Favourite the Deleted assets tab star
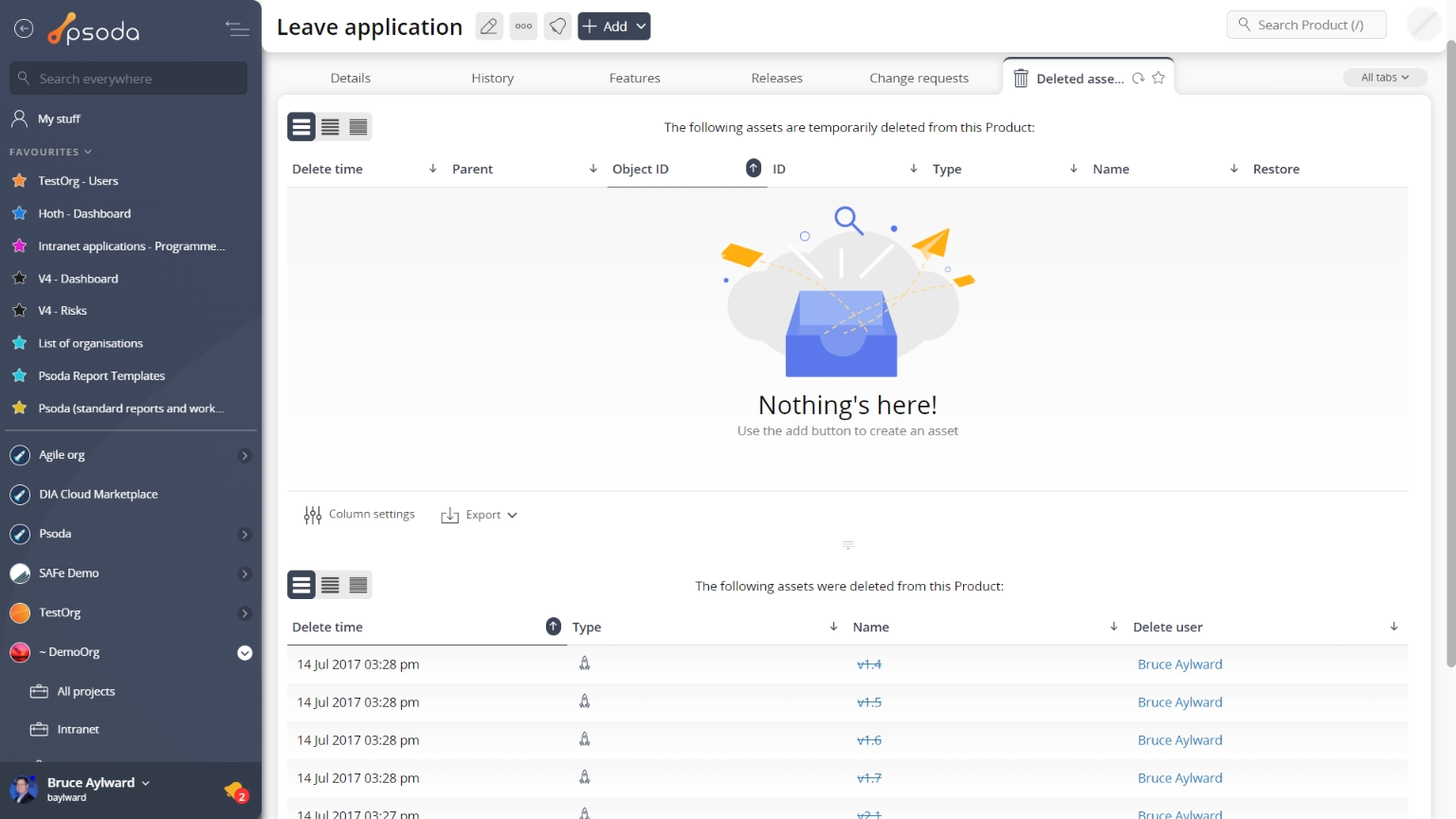Viewport: 1456px width, 819px height. click(x=1158, y=79)
